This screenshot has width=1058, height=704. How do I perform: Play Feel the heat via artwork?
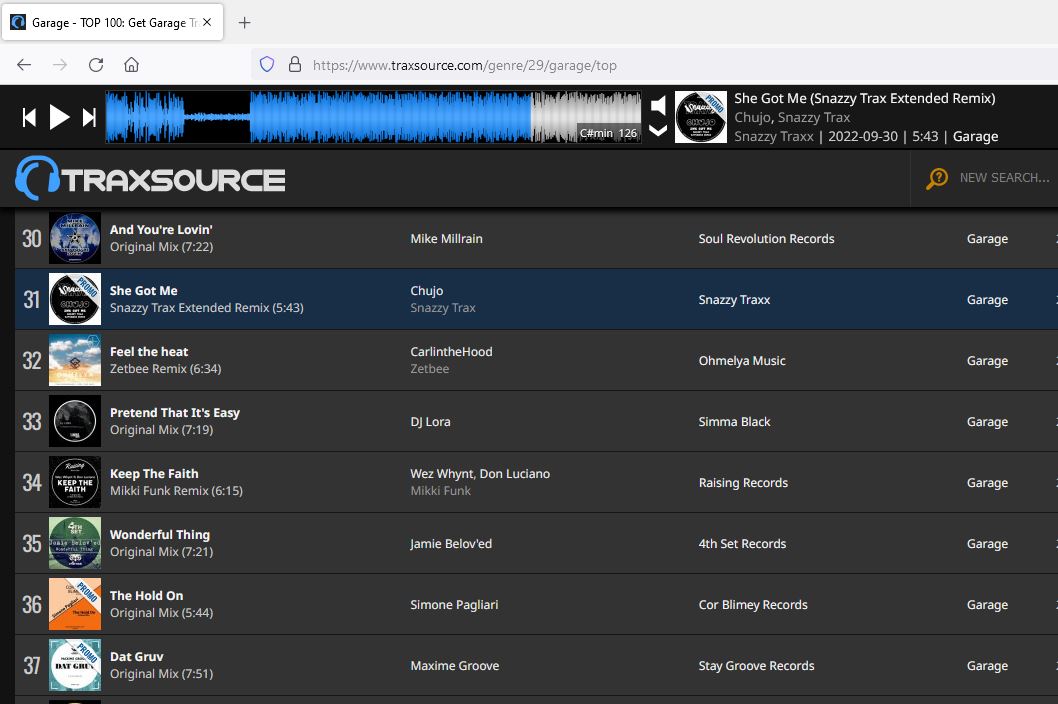tap(75, 360)
